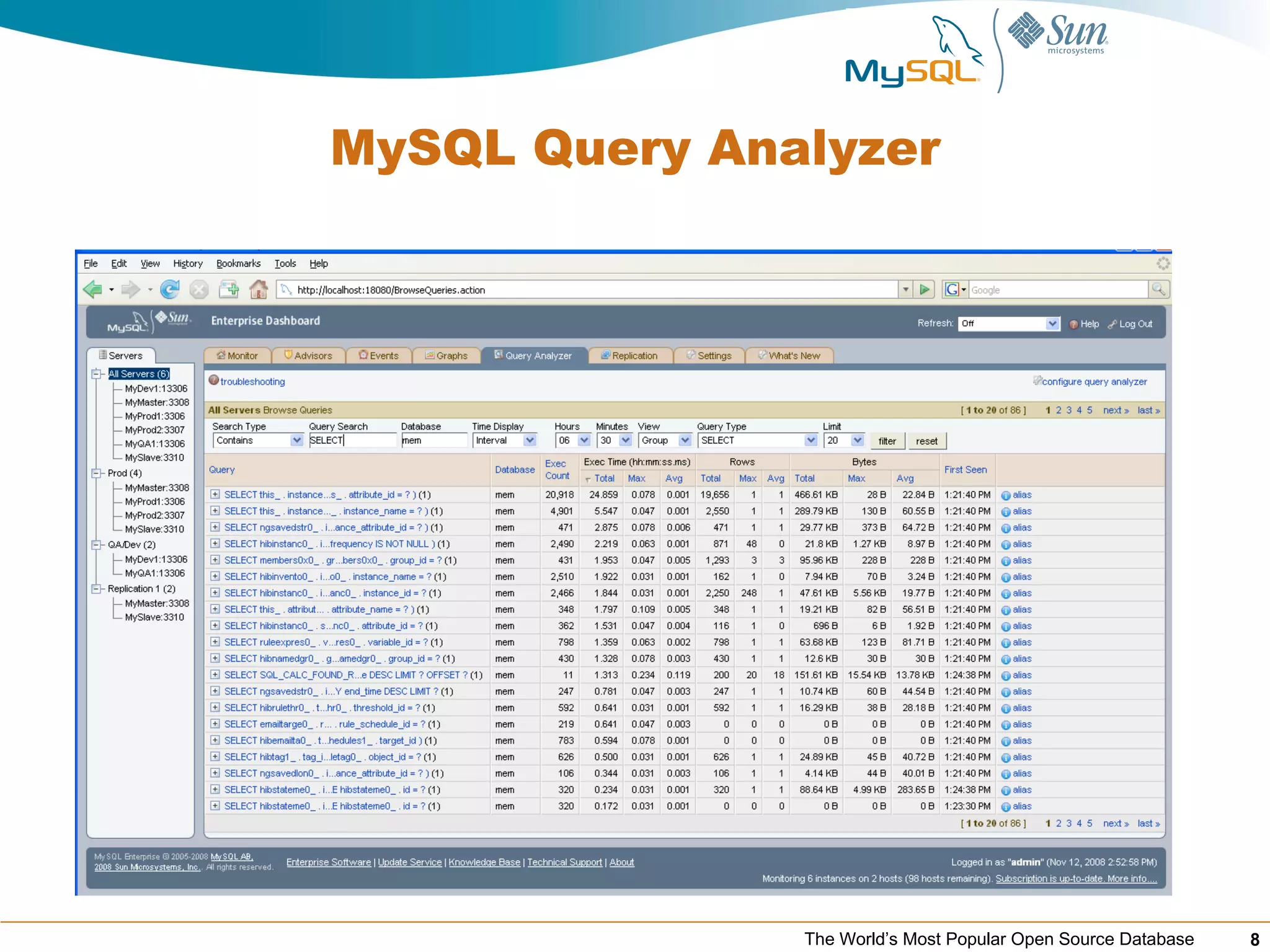Click the alias info icon for SELECT SQL_CALC_FOUND_R row

click(x=1006, y=676)
